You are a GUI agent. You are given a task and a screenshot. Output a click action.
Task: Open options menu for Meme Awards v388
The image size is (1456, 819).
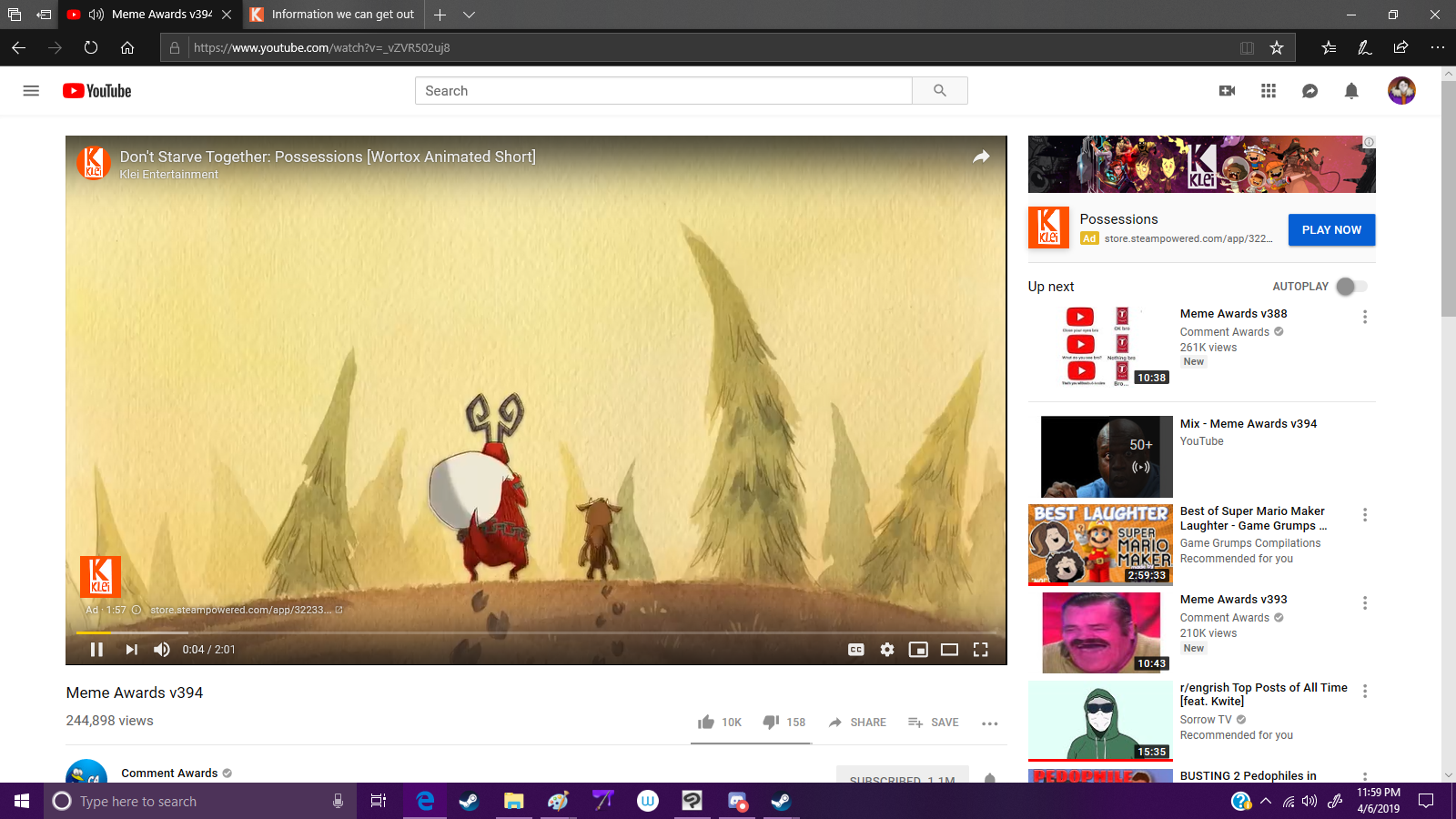pos(1364,317)
